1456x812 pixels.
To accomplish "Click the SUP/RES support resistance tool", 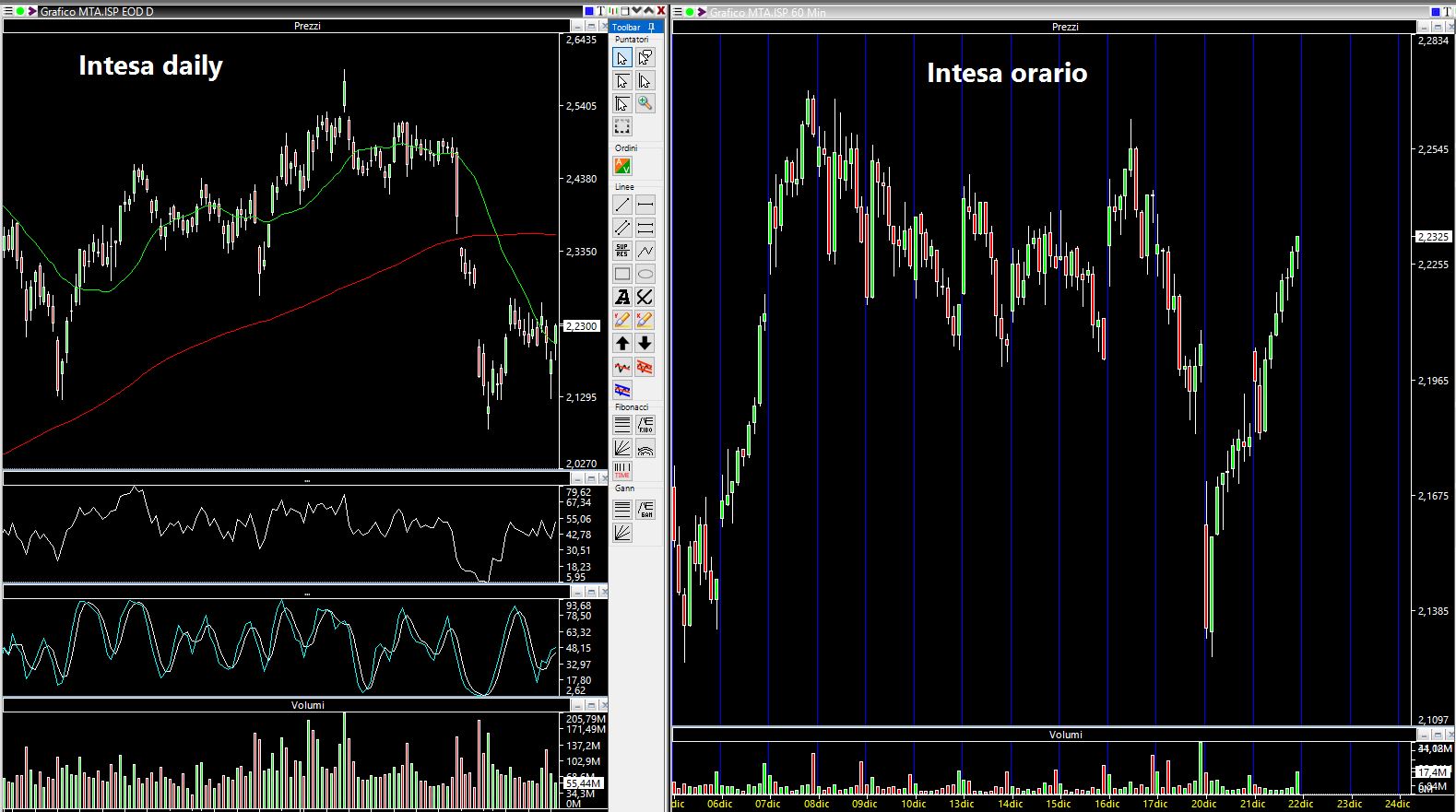I will (622, 251).
